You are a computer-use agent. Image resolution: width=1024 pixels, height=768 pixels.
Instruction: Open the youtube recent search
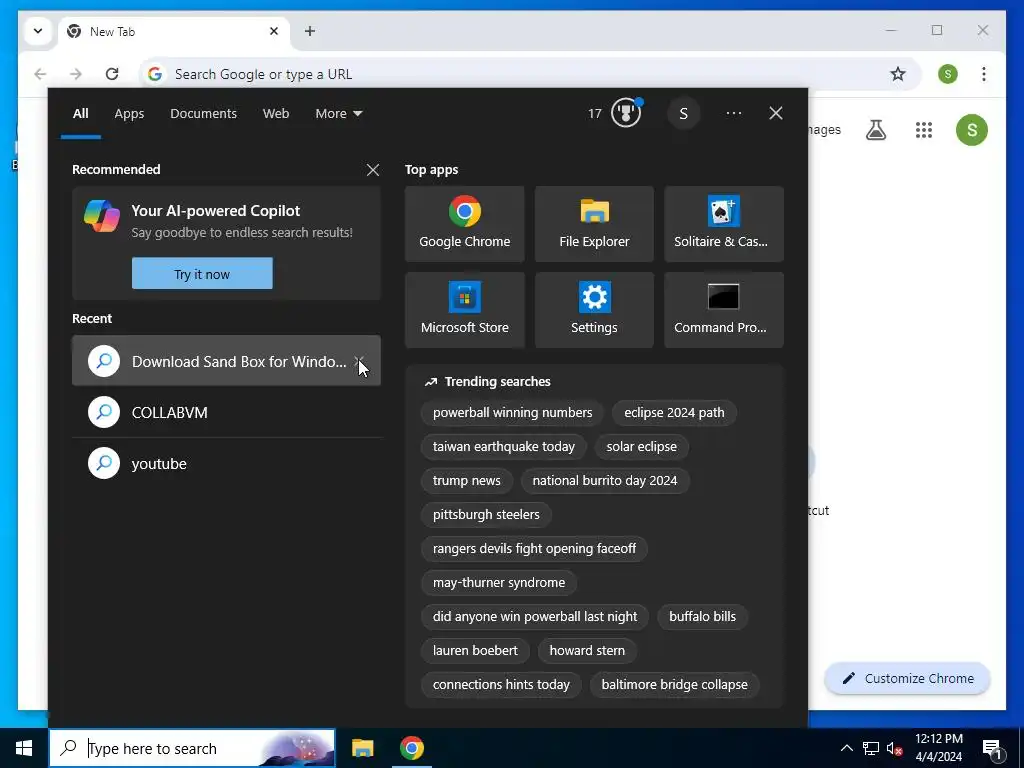[x=226, y=463]
